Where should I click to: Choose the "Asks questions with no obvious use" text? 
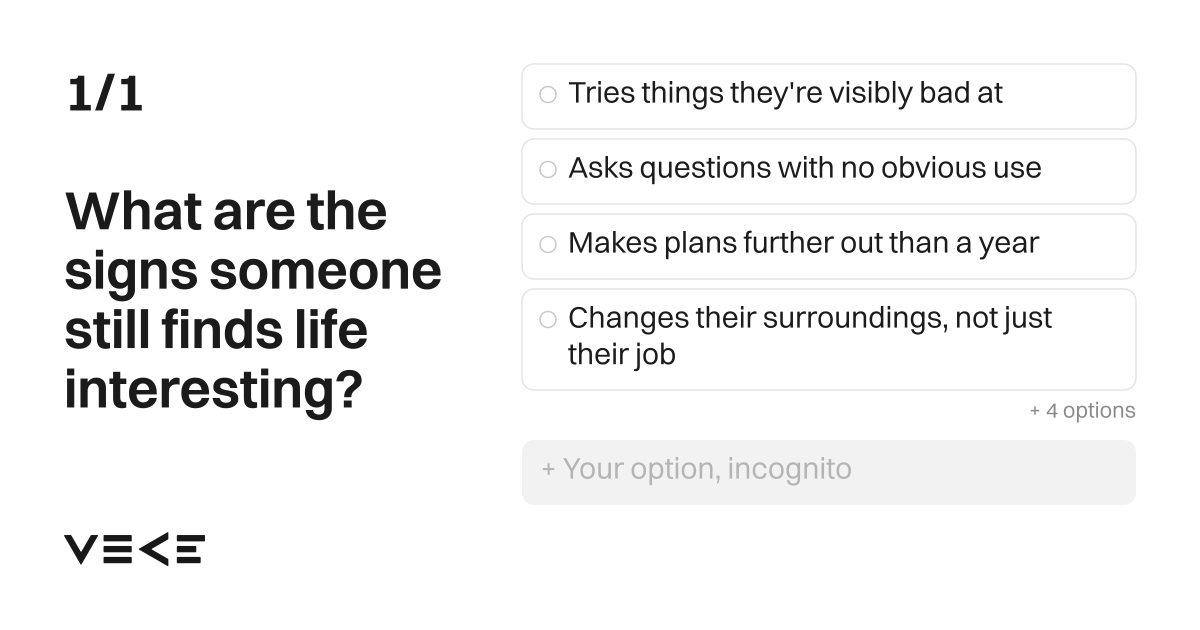805,168
